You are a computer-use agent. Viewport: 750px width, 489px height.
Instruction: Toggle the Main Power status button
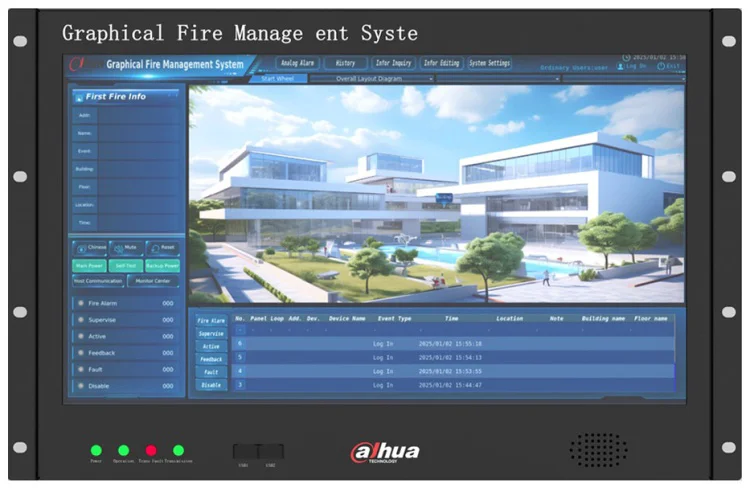coord(89,266)
